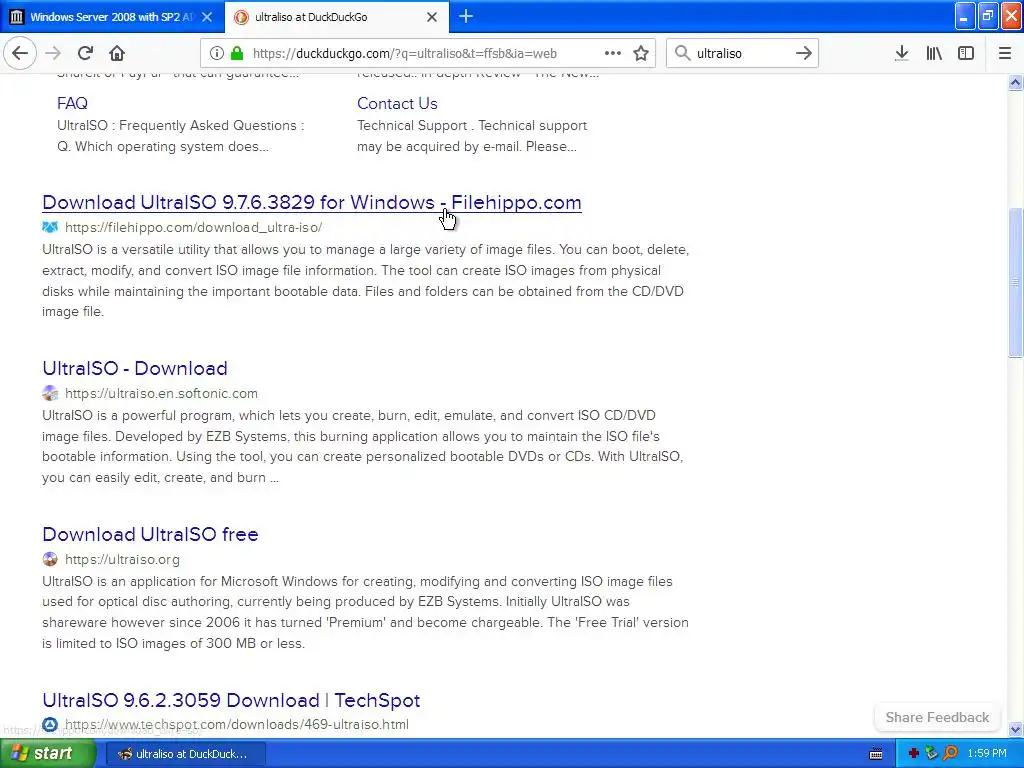Close the Windows Server 2008 tab
This screenshot has height=768, width=1024.
pos(207,17)
